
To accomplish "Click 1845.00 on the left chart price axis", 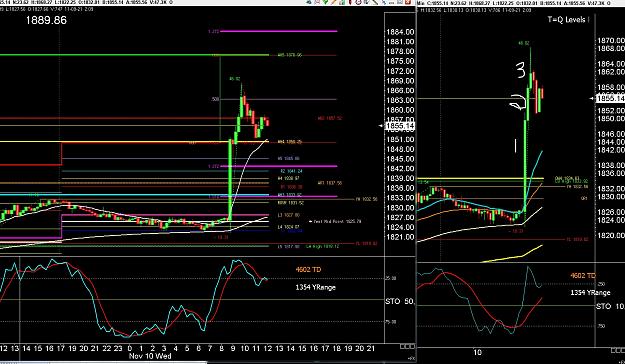I will pyautogui.click(x=400, y=159).
